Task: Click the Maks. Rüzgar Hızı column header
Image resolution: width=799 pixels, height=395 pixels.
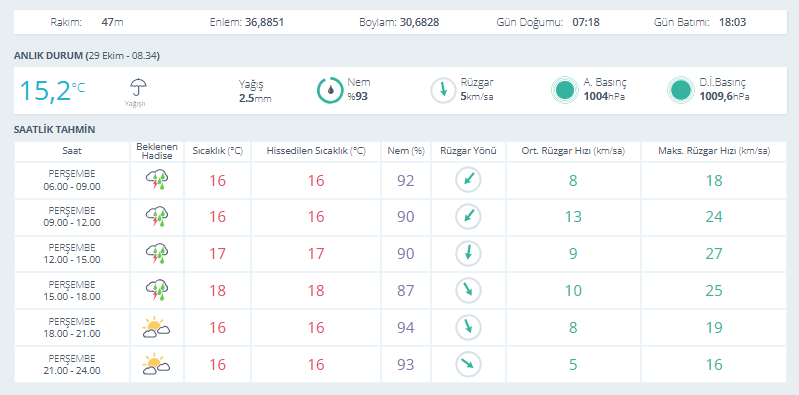Action: 714,151
